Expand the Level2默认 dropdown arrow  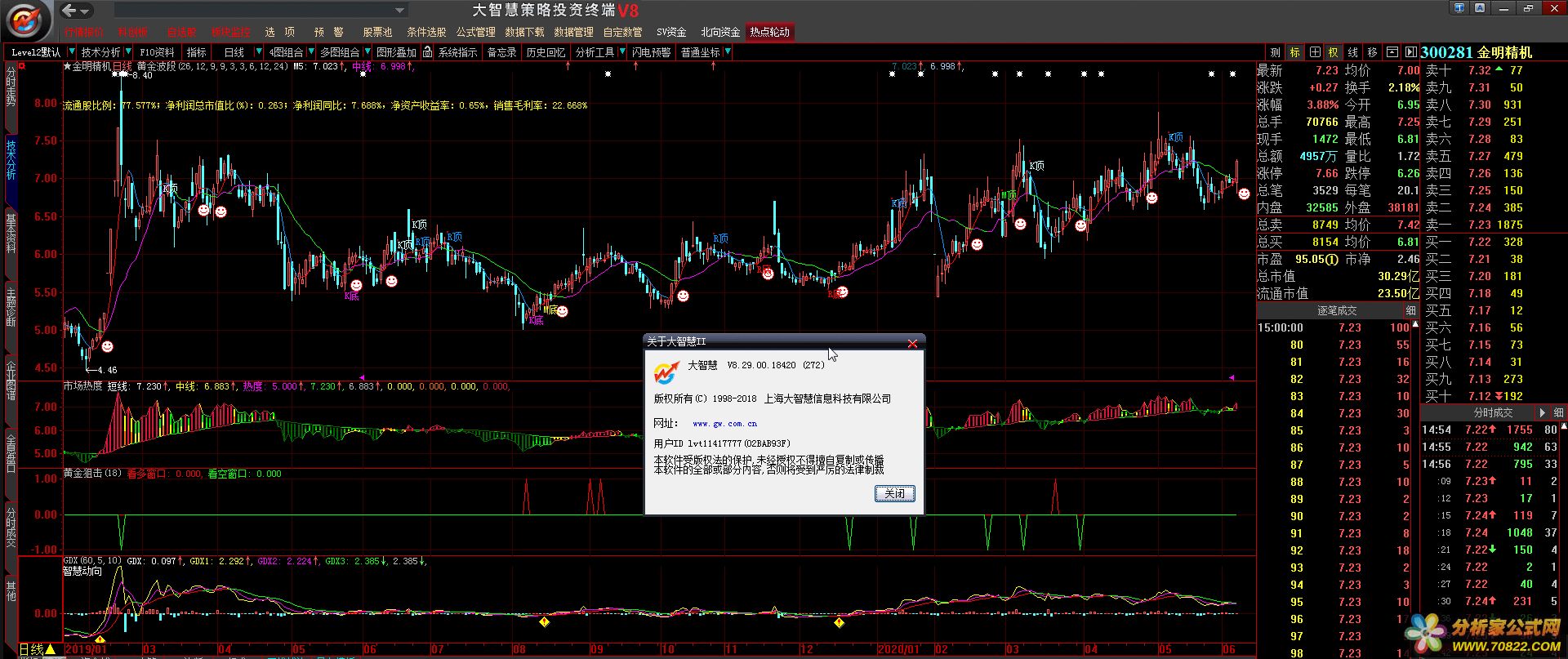[x=71, y=52]
